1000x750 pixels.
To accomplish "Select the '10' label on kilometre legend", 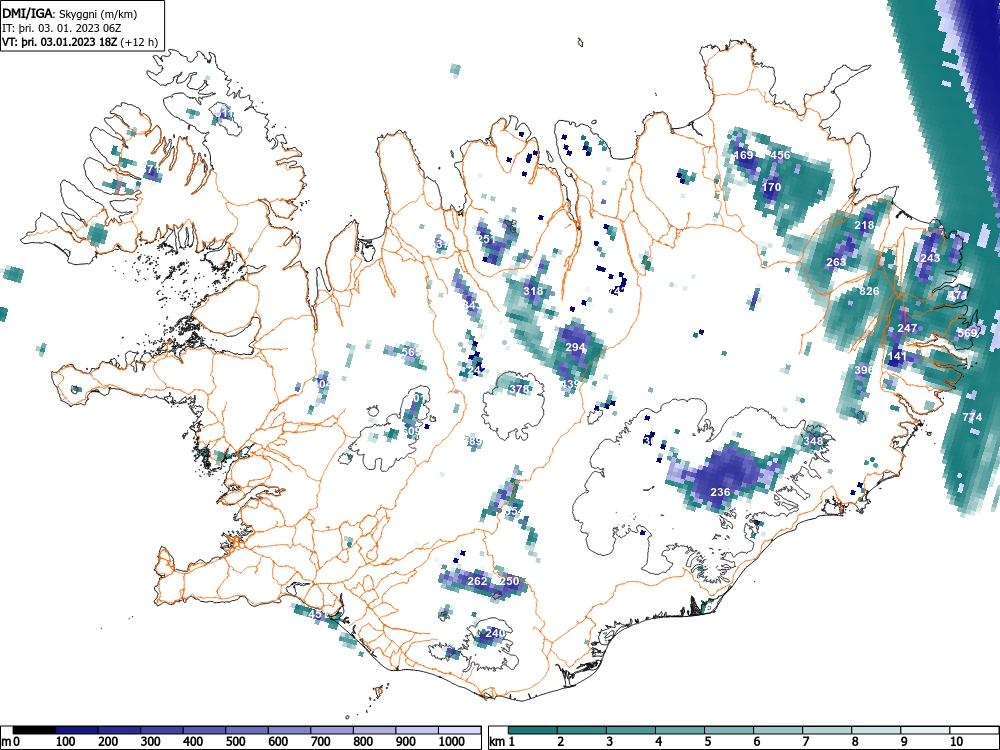I will click(956, 742).
